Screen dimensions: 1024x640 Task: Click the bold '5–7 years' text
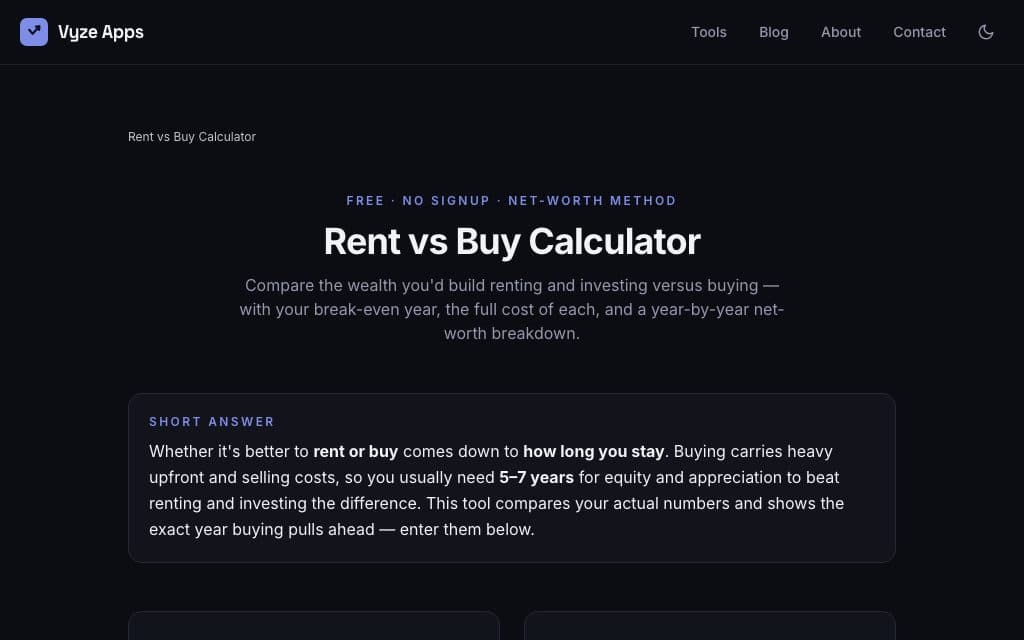[x=536, y=477]
